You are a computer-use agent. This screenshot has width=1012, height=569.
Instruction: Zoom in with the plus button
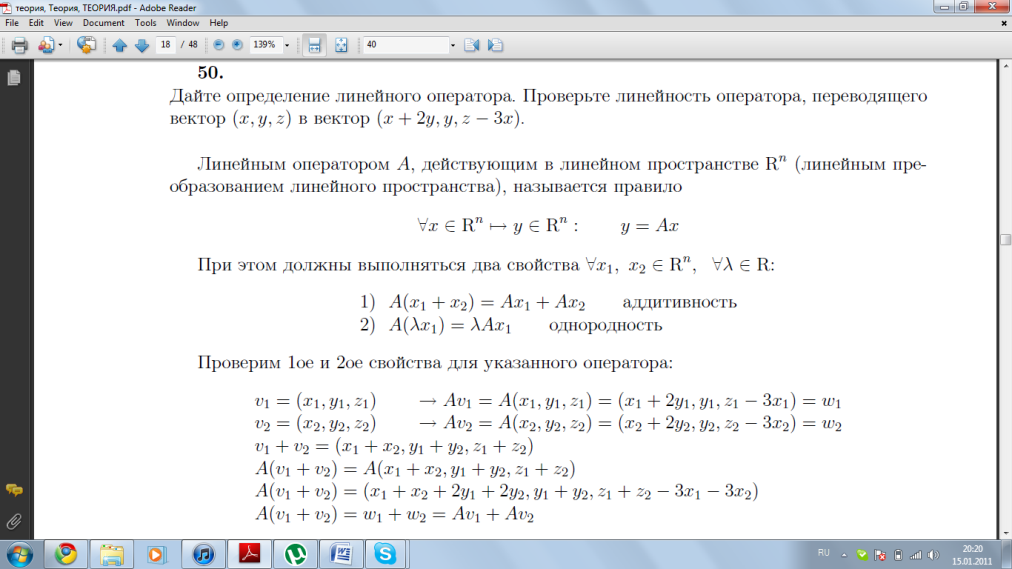[x=238, y=45]
